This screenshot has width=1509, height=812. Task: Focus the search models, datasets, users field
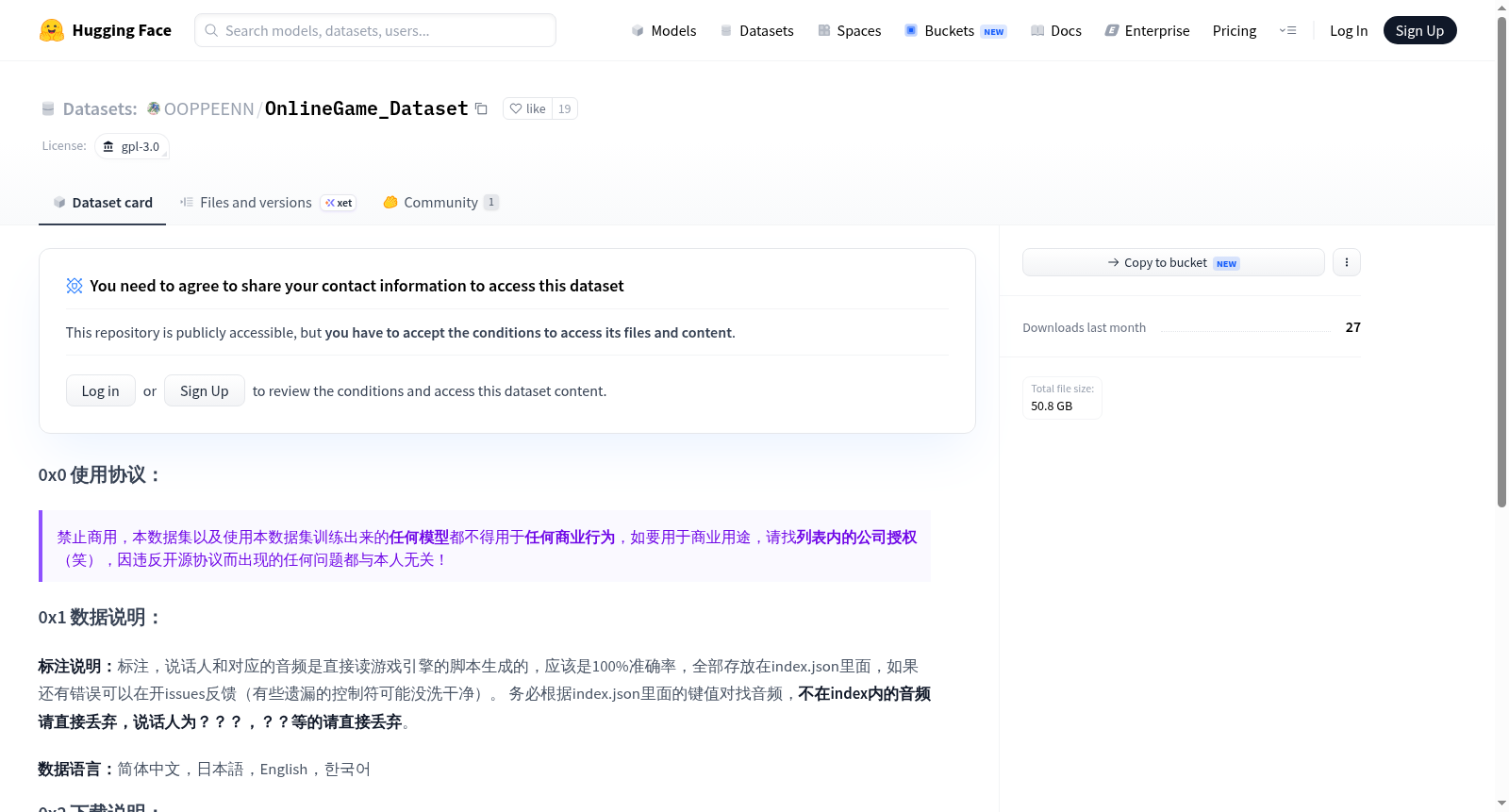point(375,30)
